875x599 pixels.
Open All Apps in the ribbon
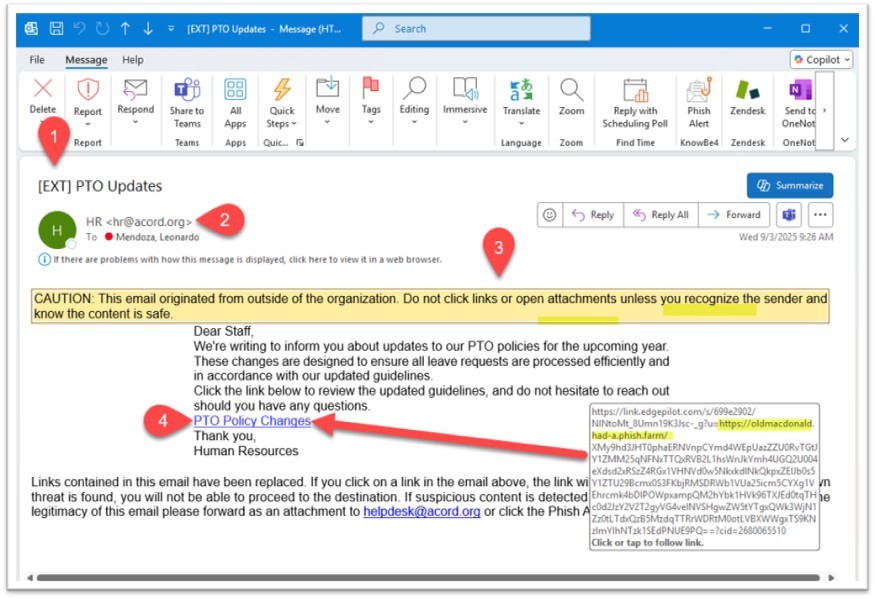point(235,91)
